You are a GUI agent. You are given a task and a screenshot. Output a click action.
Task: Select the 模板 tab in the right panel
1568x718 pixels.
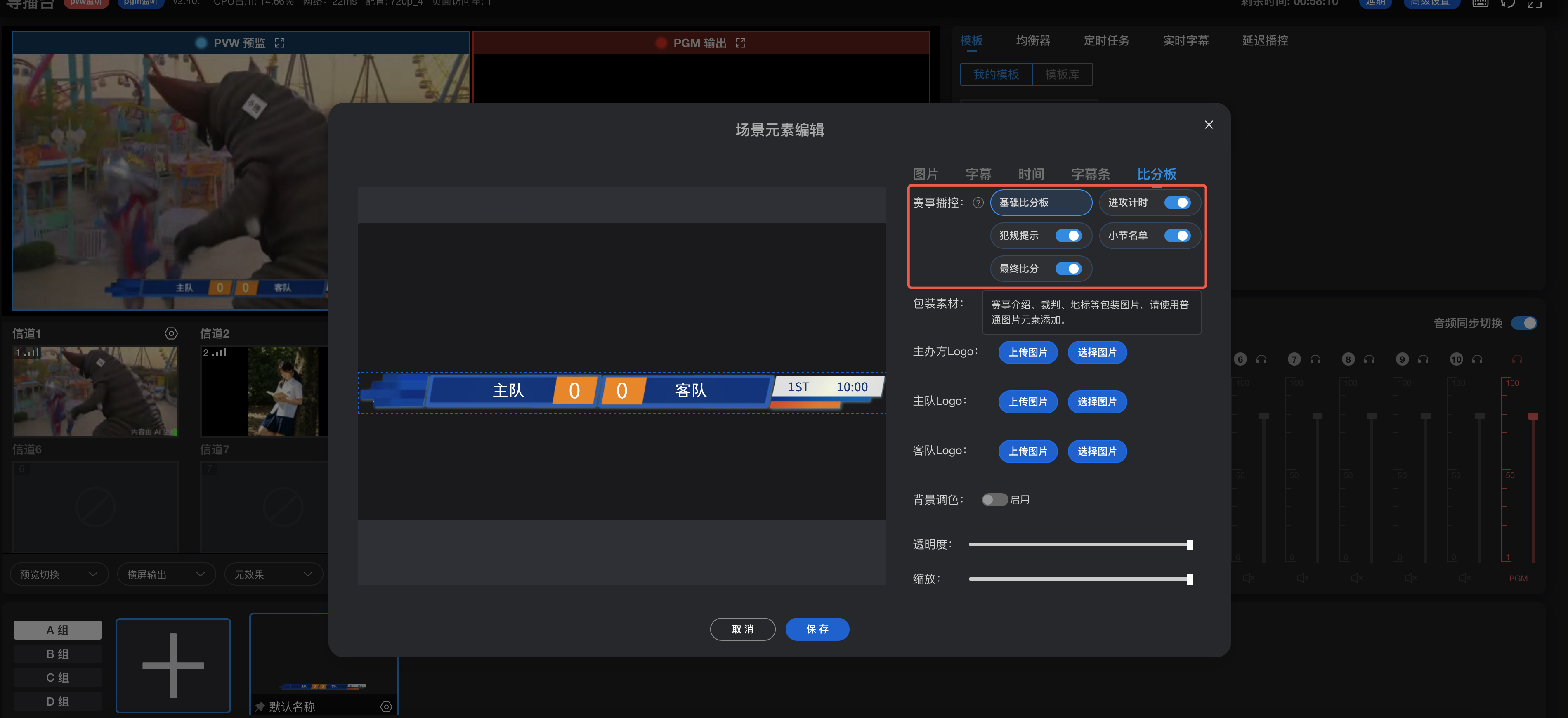[971, 41]
